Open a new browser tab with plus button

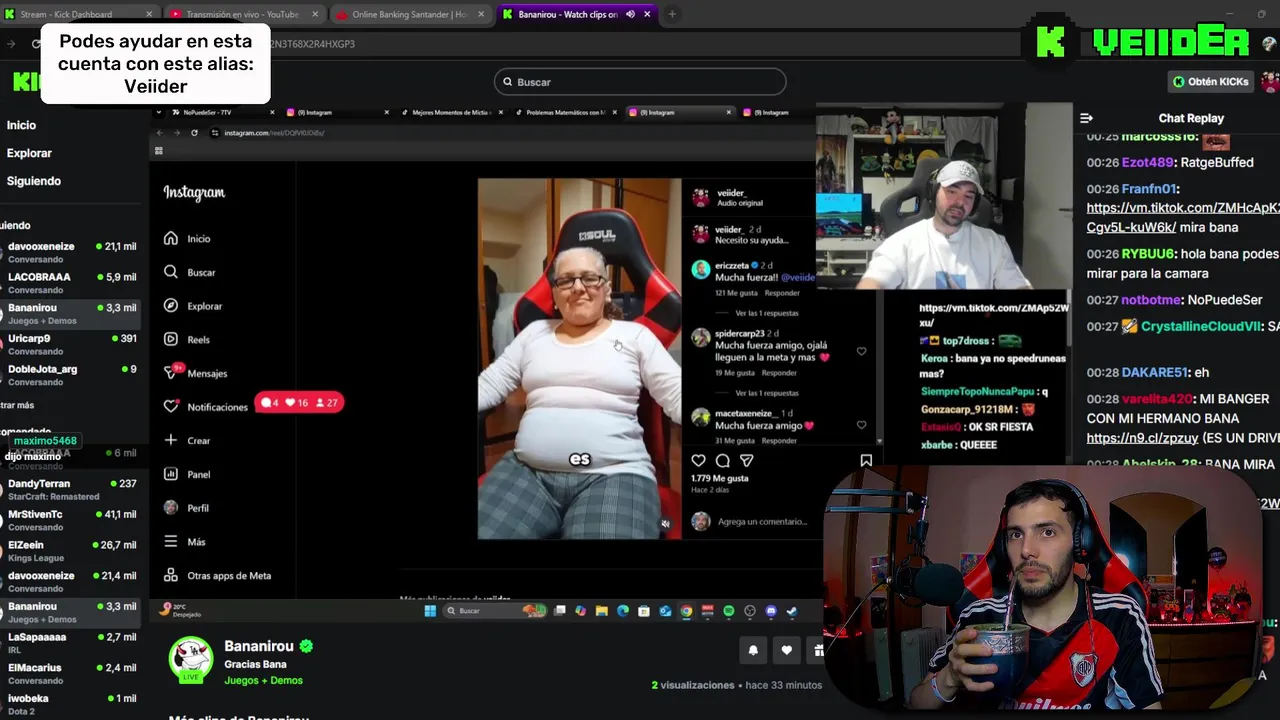(672, 14)
